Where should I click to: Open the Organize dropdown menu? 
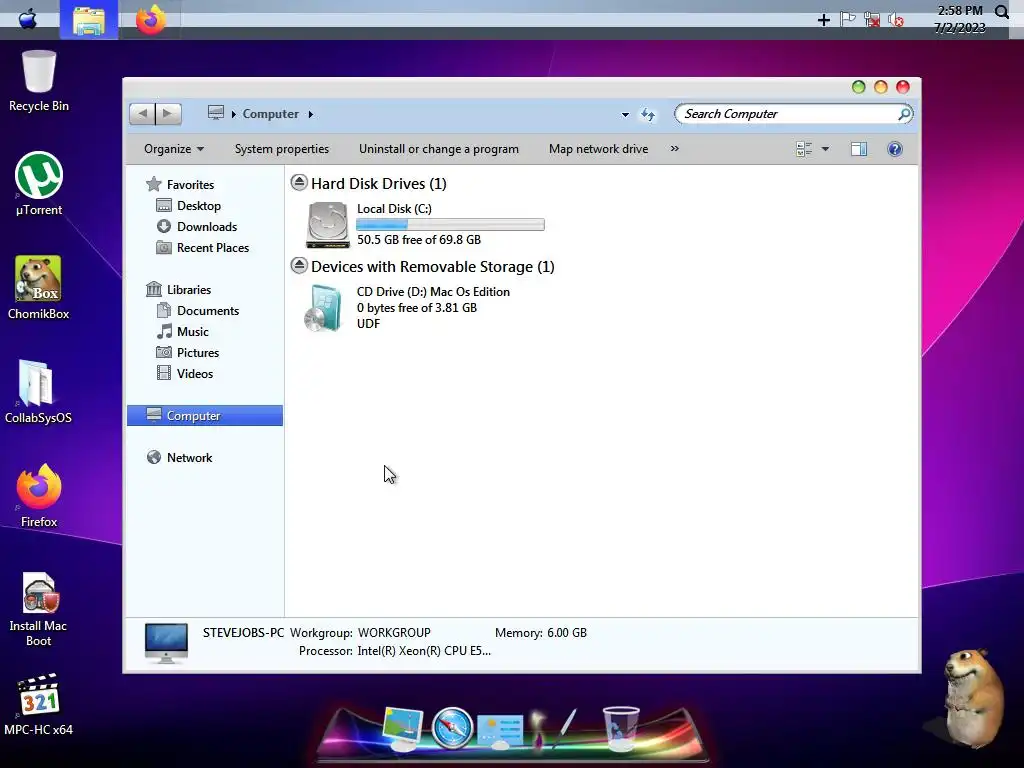[x=174, y=149]
